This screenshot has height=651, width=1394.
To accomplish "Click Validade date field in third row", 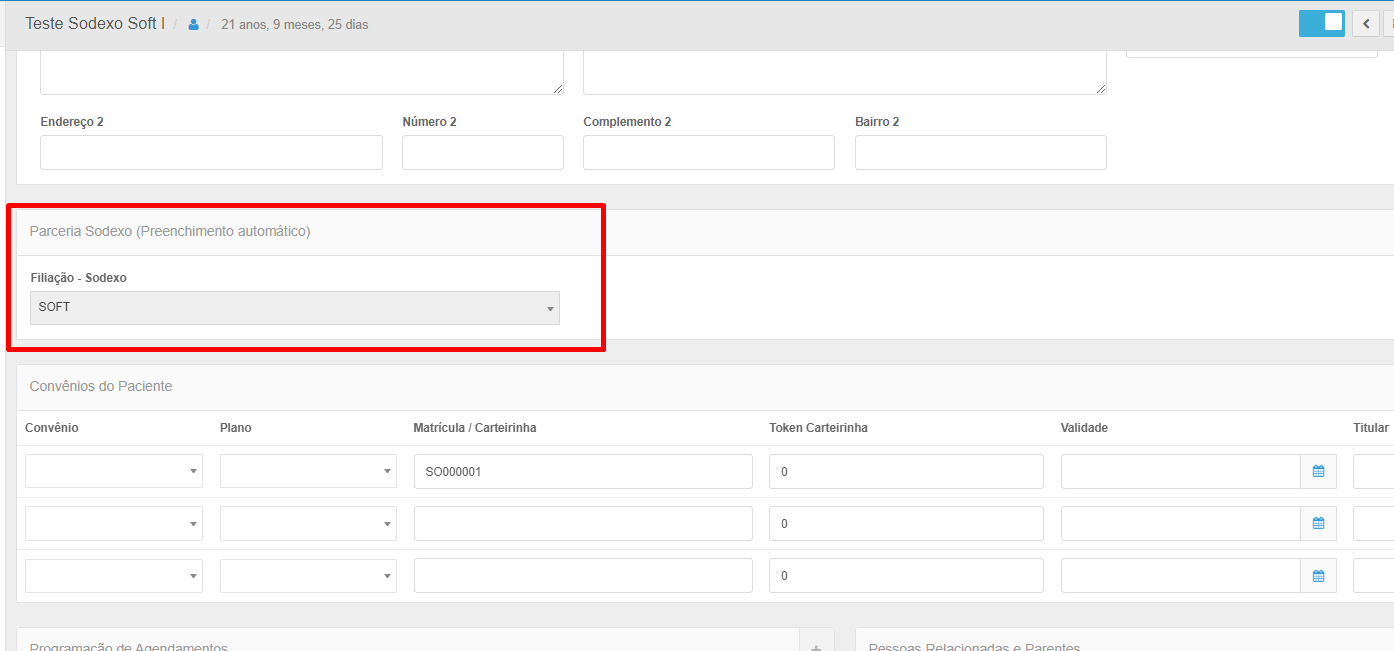I will (x=1180, y=575).
